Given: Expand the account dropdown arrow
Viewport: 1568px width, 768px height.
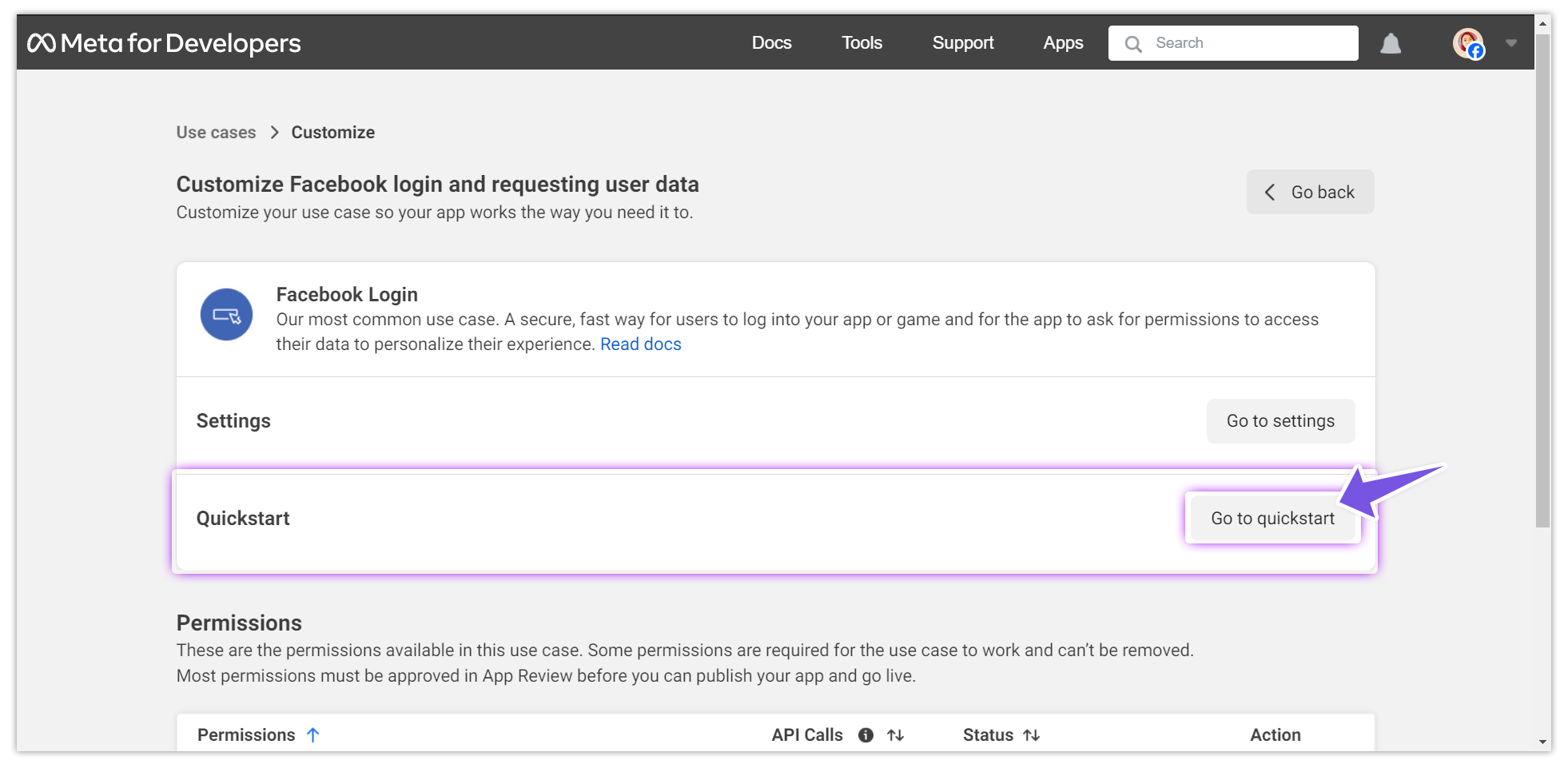Looking at the screenshot, I should click(1511, 43).
